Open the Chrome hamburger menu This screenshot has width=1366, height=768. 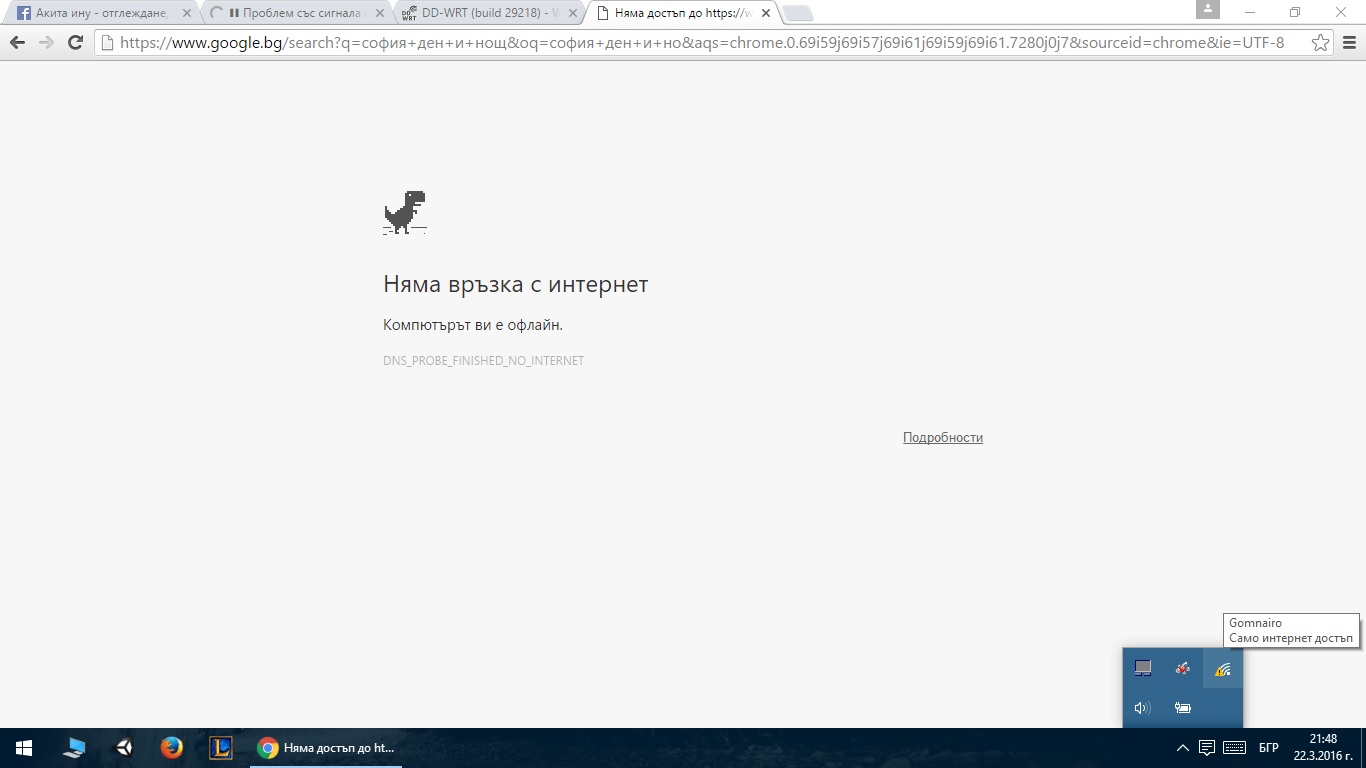[x=1349, y=43]
